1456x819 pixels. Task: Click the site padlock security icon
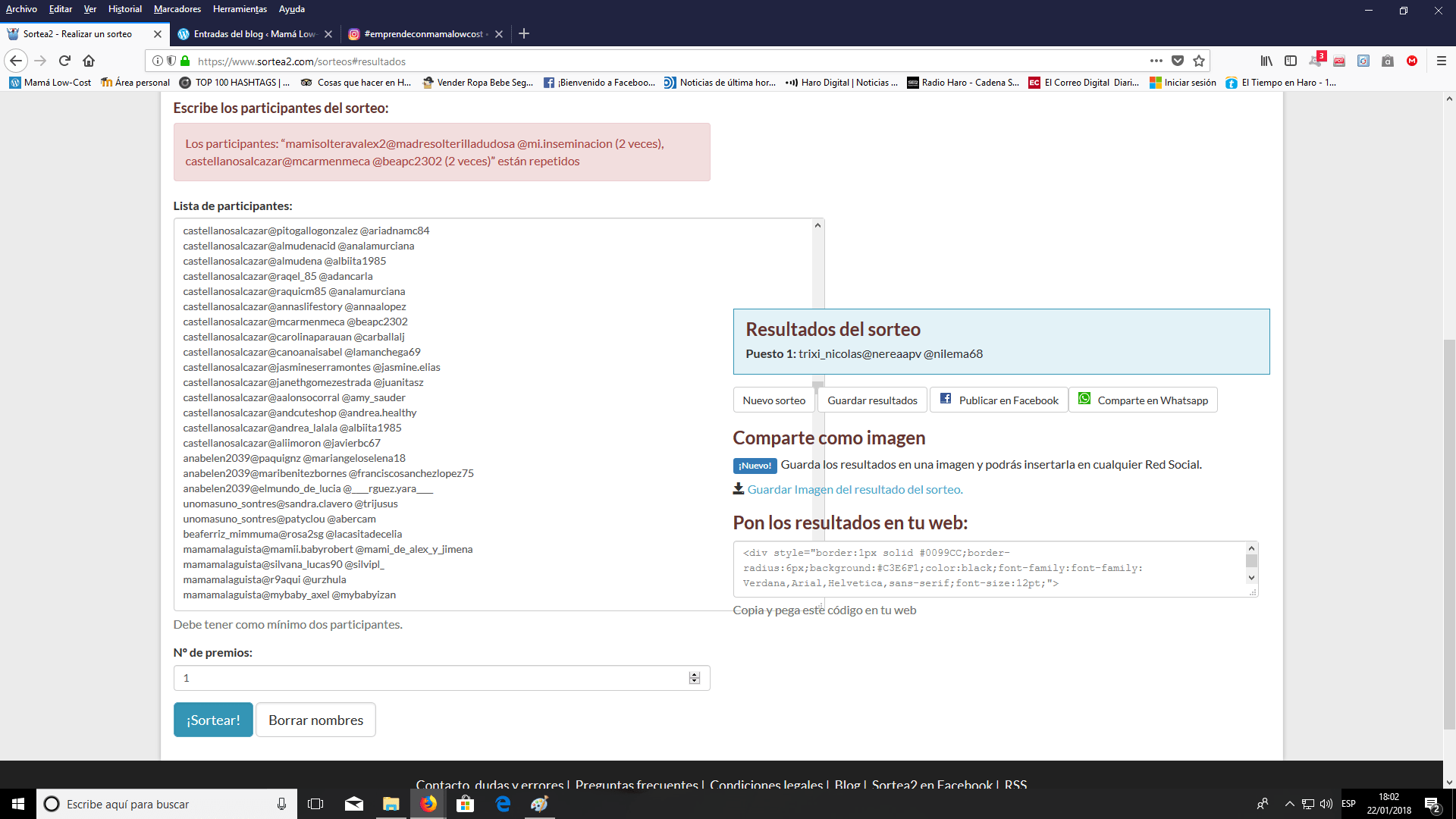(x=185, y=61)
